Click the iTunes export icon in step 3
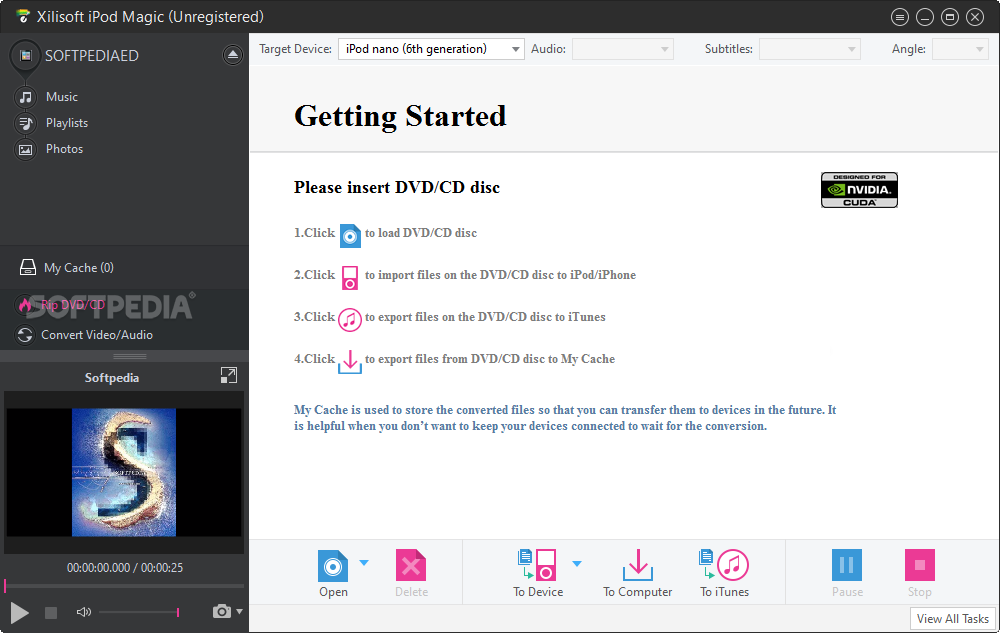 point(349,319)
